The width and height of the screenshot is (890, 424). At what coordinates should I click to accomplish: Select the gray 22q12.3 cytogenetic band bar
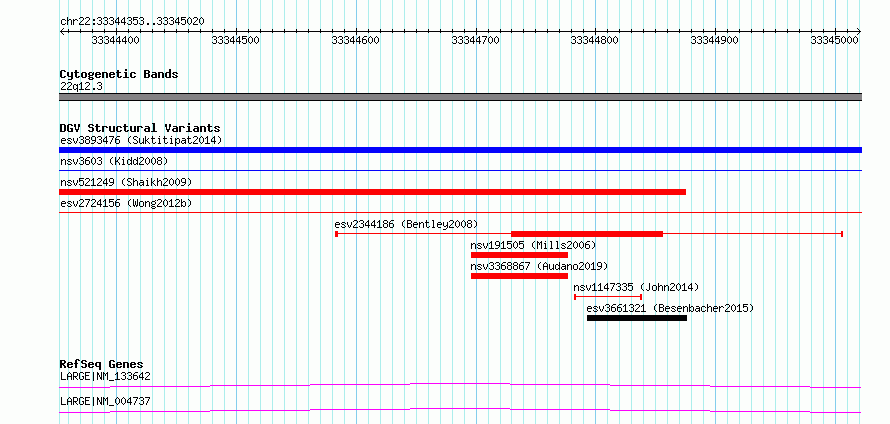tap(460, 97)
